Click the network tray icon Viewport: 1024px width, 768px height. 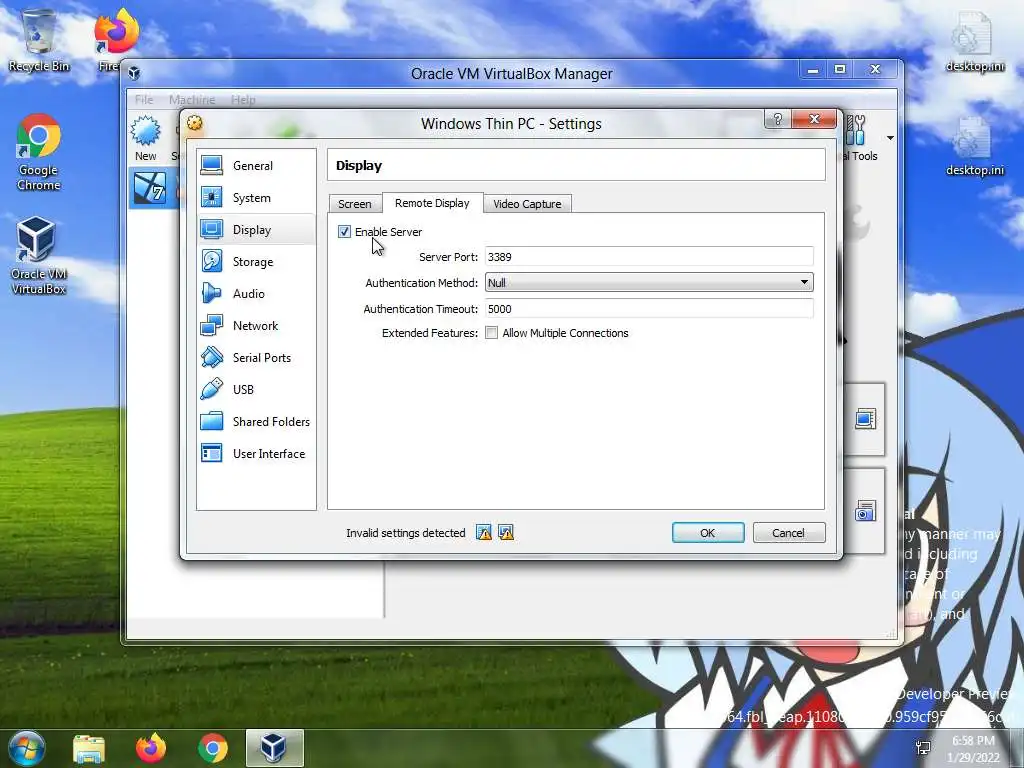(923, 748)
